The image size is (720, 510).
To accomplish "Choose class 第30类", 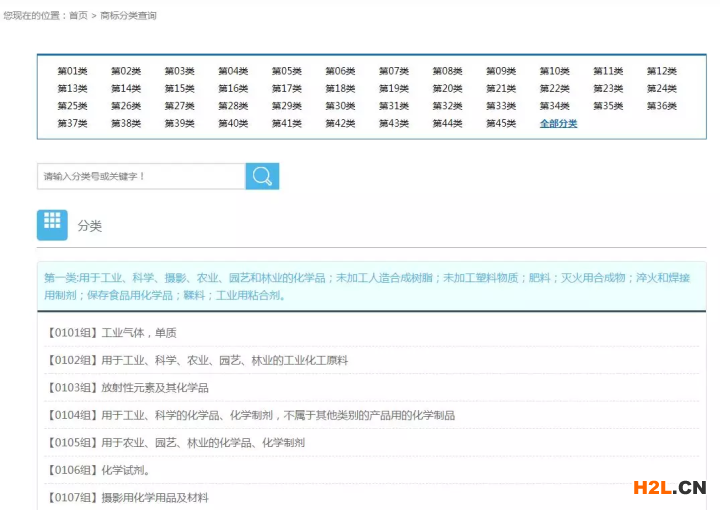I will pyautogui.click(x=340, y=106).
